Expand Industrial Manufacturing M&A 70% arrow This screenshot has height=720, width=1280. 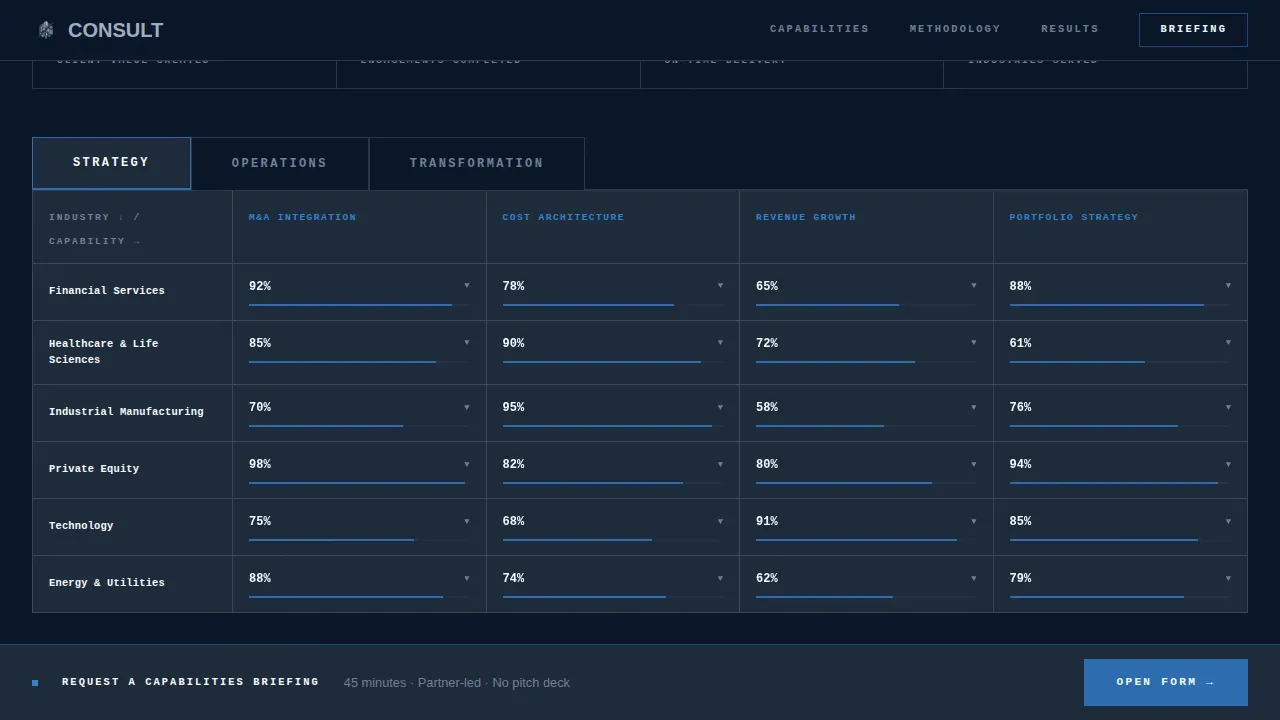click(x=466, y=407)
